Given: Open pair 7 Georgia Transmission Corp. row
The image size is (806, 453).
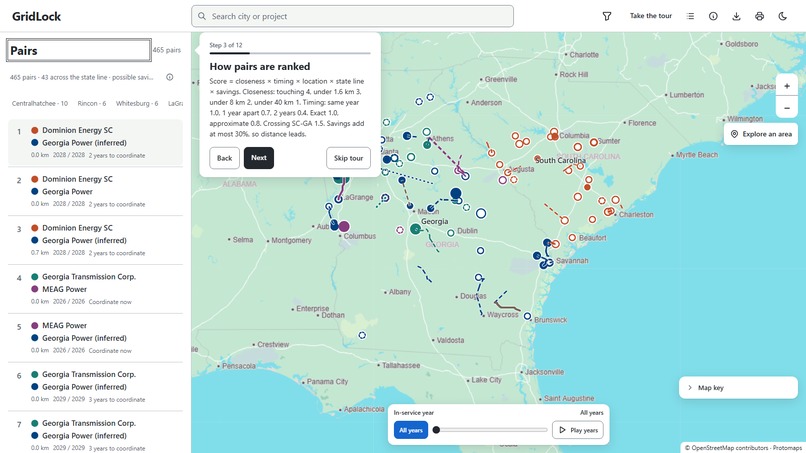Looking at the screenshot, I should [x=95, y=434].
